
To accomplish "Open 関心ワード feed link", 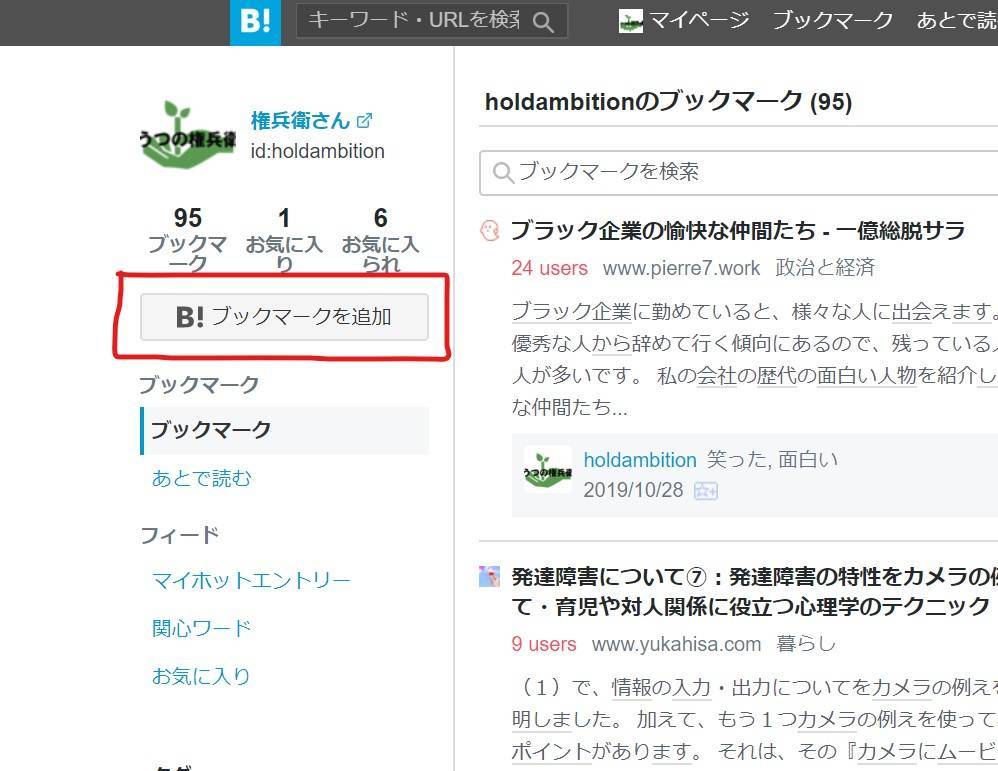I will point(201,628).
